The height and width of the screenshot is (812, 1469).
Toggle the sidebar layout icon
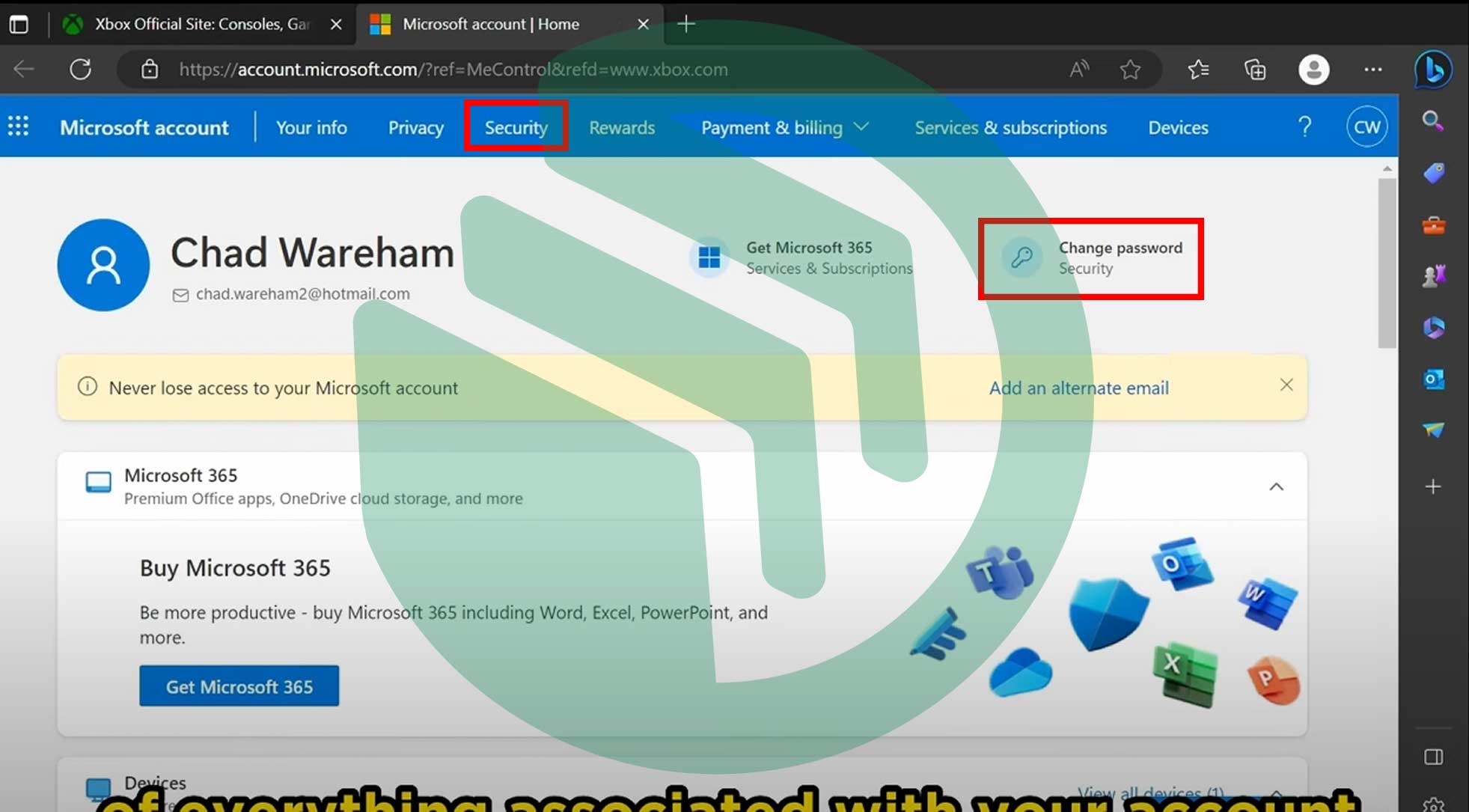tap(1433, 757)
